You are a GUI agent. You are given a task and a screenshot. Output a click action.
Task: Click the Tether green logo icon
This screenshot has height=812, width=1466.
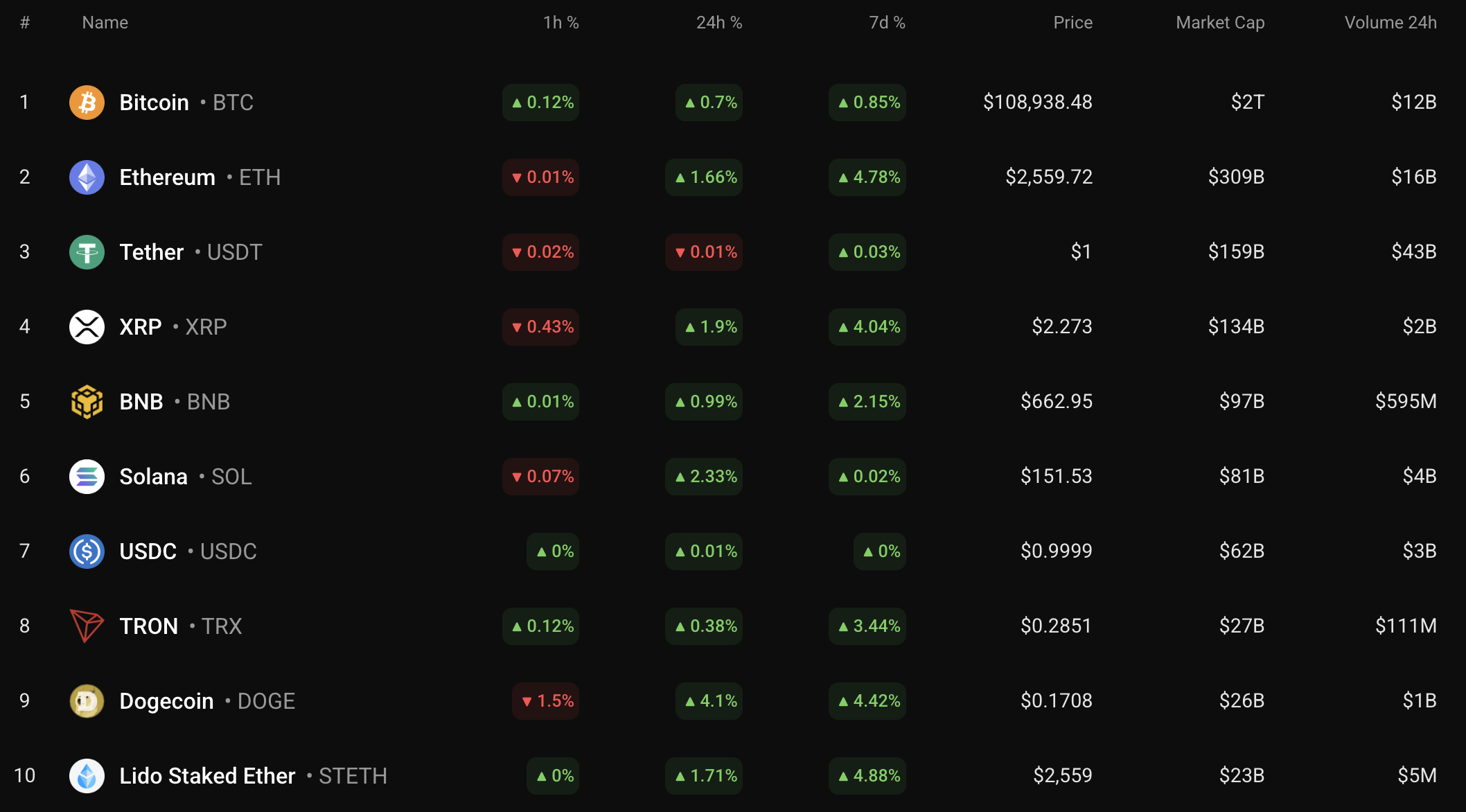click(87, 252)
